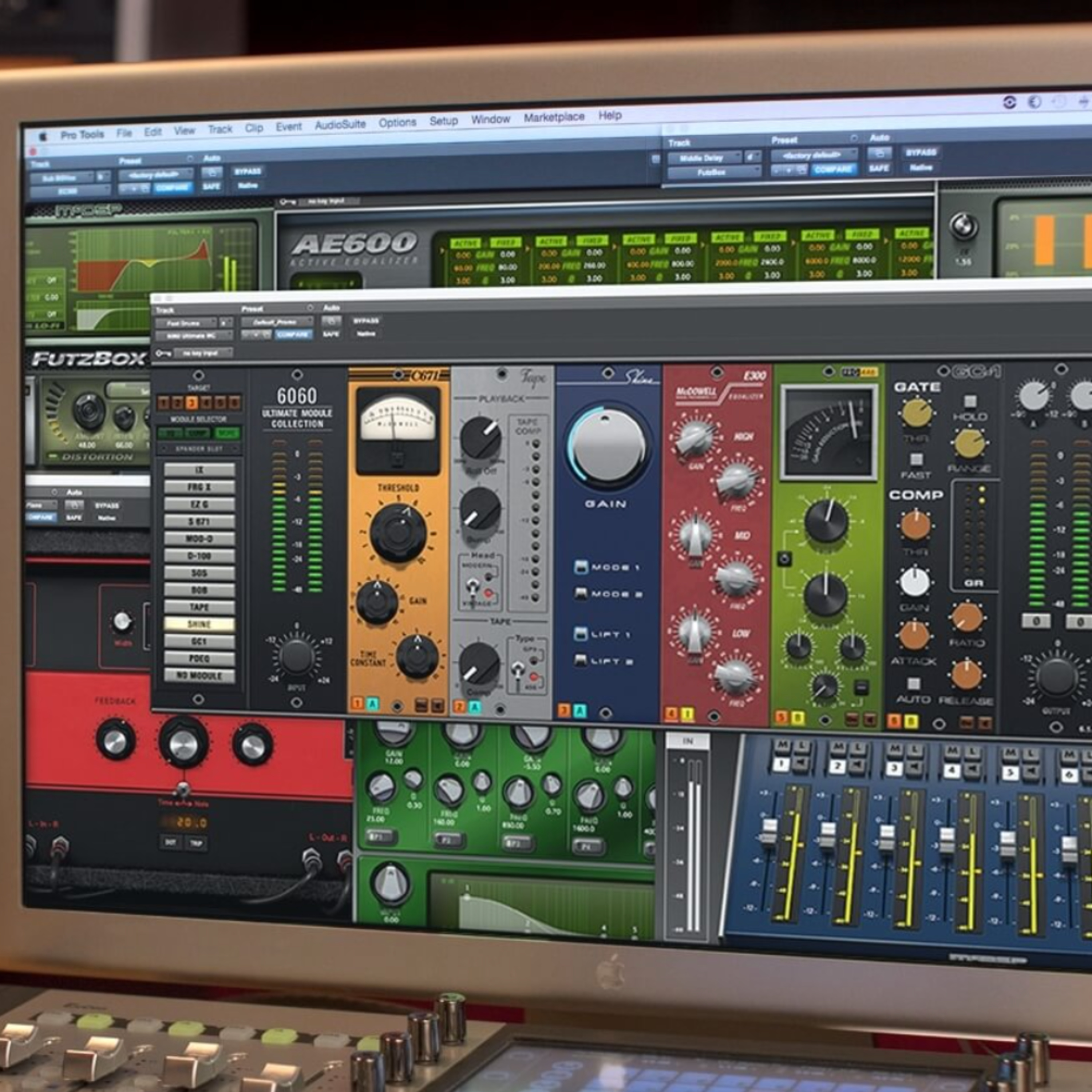Click the 20.0 time display on the red delay plugin
Image resolution: width=1092 pixels, height=1092 pixels.
pyautogui.click(x=184, y=822)
